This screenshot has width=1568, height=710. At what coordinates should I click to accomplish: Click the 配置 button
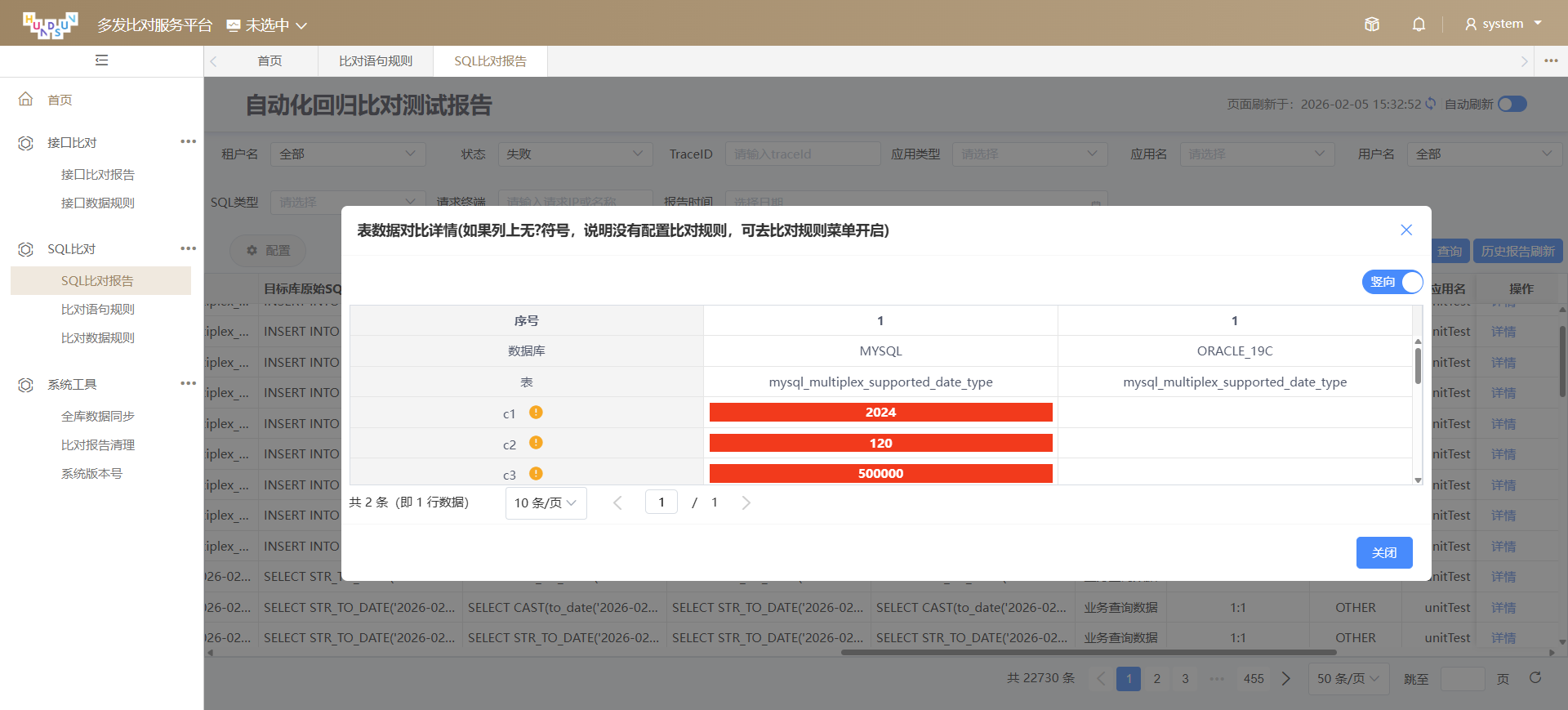pyautogui.click(x=268, y=251)
